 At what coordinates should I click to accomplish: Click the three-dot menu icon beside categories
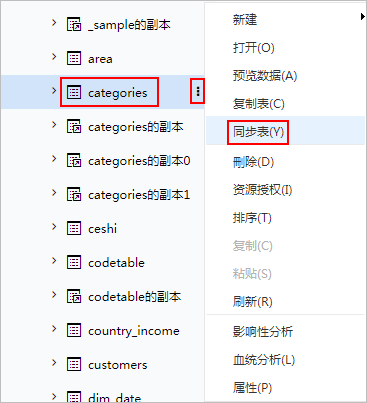point(198,91)
